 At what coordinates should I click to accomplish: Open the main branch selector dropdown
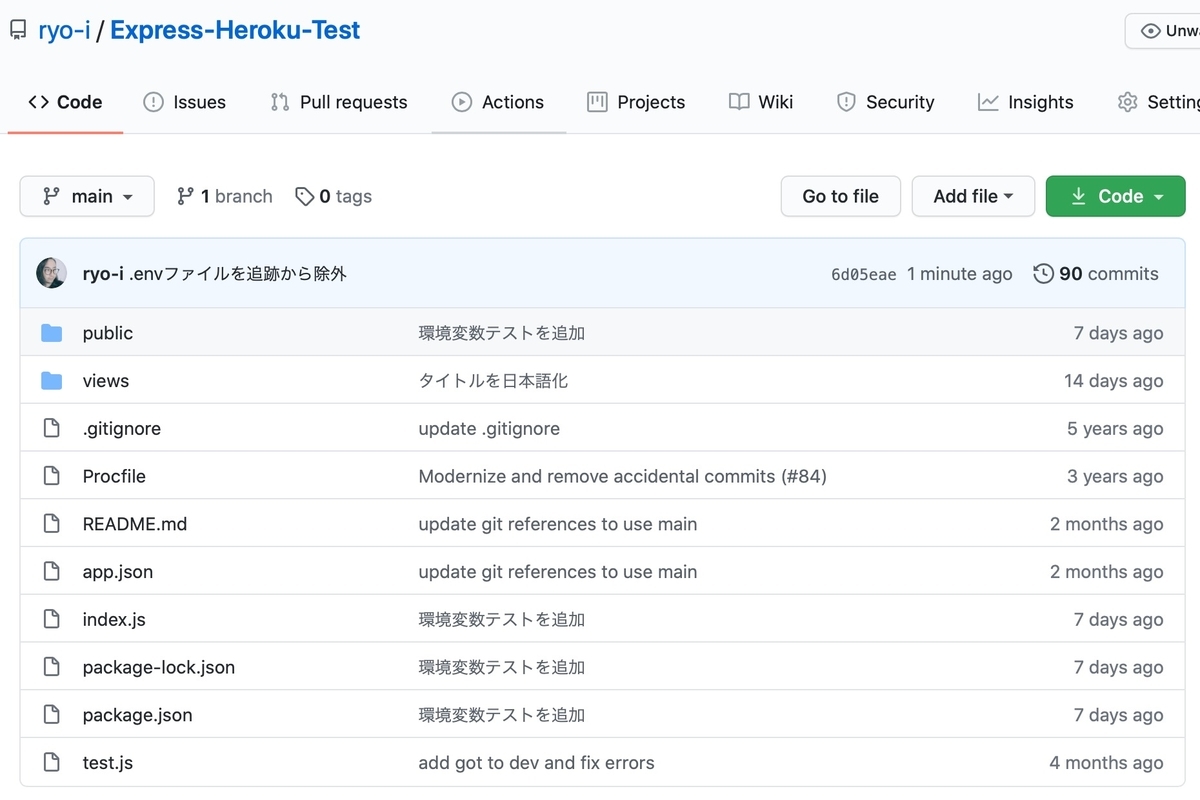click(x=87, y=196)
